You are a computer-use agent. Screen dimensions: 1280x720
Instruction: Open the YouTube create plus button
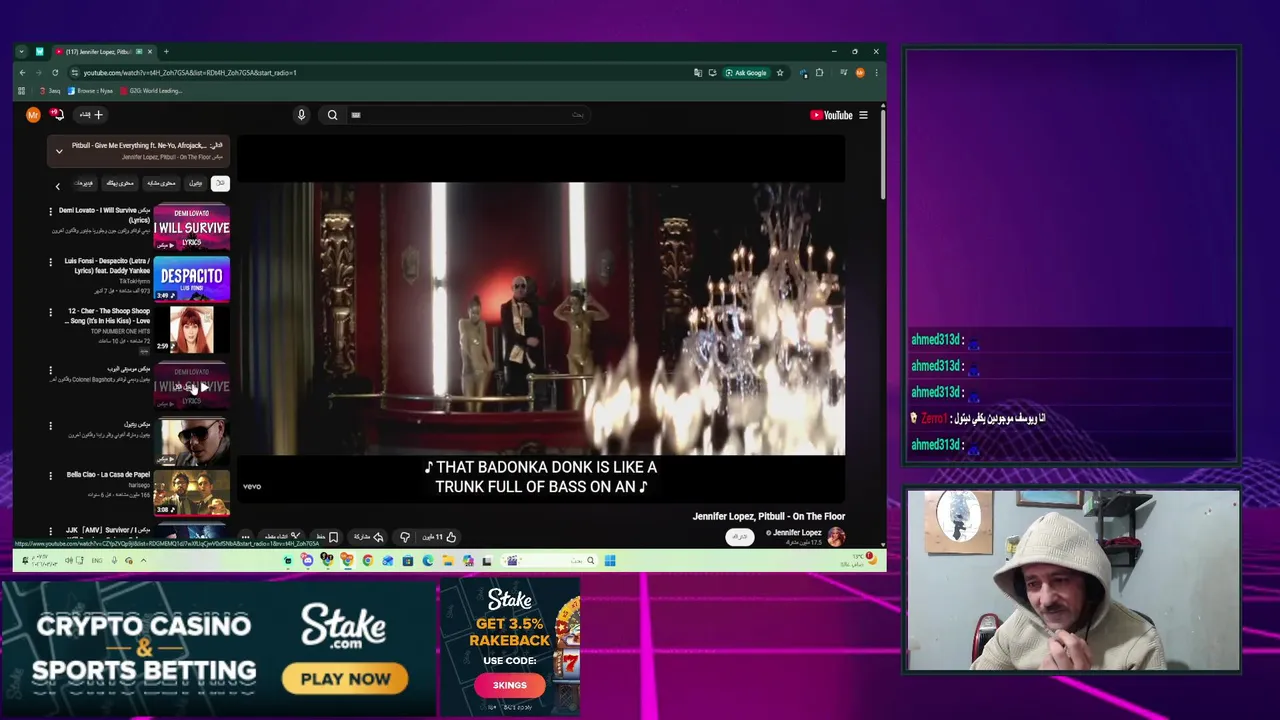92,115
